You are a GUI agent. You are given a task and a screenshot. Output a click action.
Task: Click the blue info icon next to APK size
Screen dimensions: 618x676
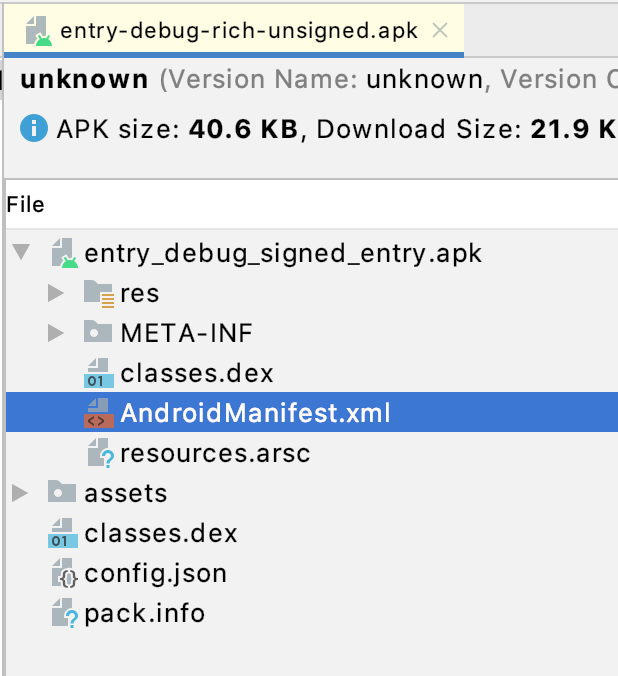coord(34,128)
